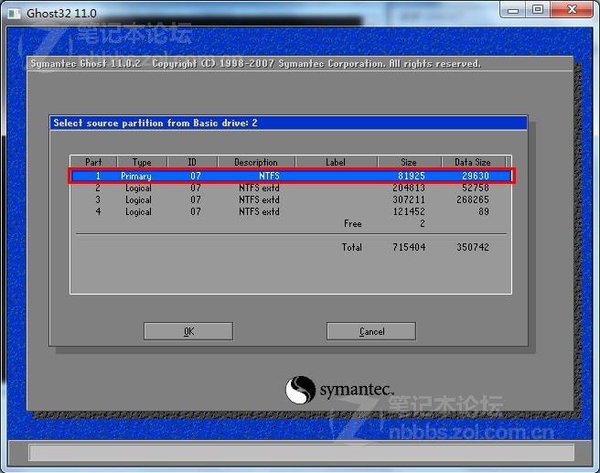Screen dimensions: 600x473
Task: Maximize the Ghost32 window
Action: coord(541,9)
